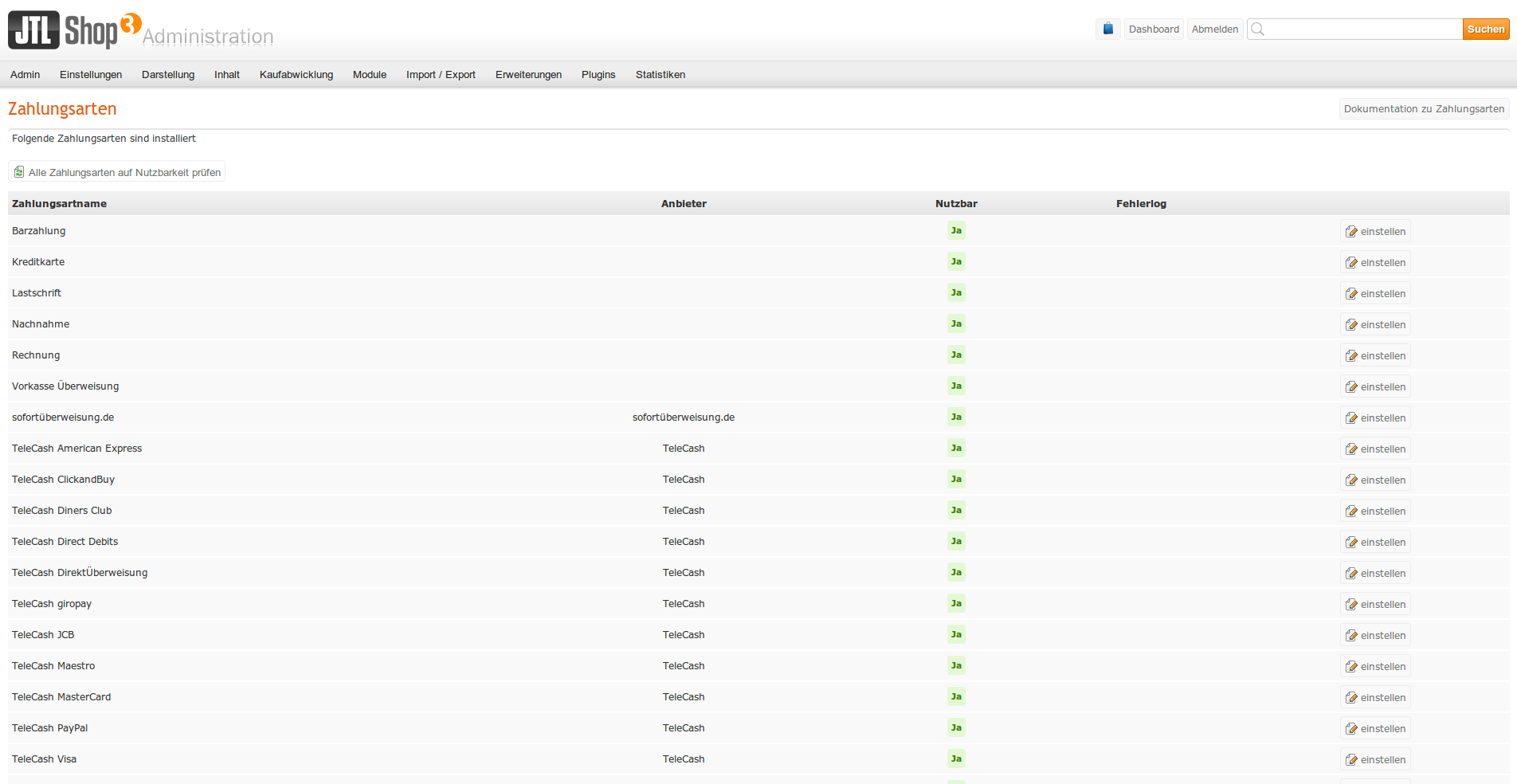Go to the Dashboard
Image resolution: width=1517 pixels, height=784 pixels.
(1153, 29)
